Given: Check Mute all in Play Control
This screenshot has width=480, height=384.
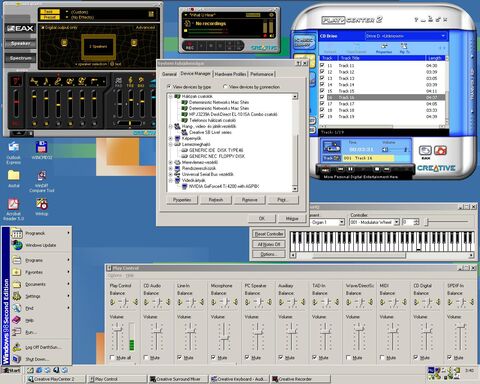Looking at the screenshot, I should click(x=112, y=358).
